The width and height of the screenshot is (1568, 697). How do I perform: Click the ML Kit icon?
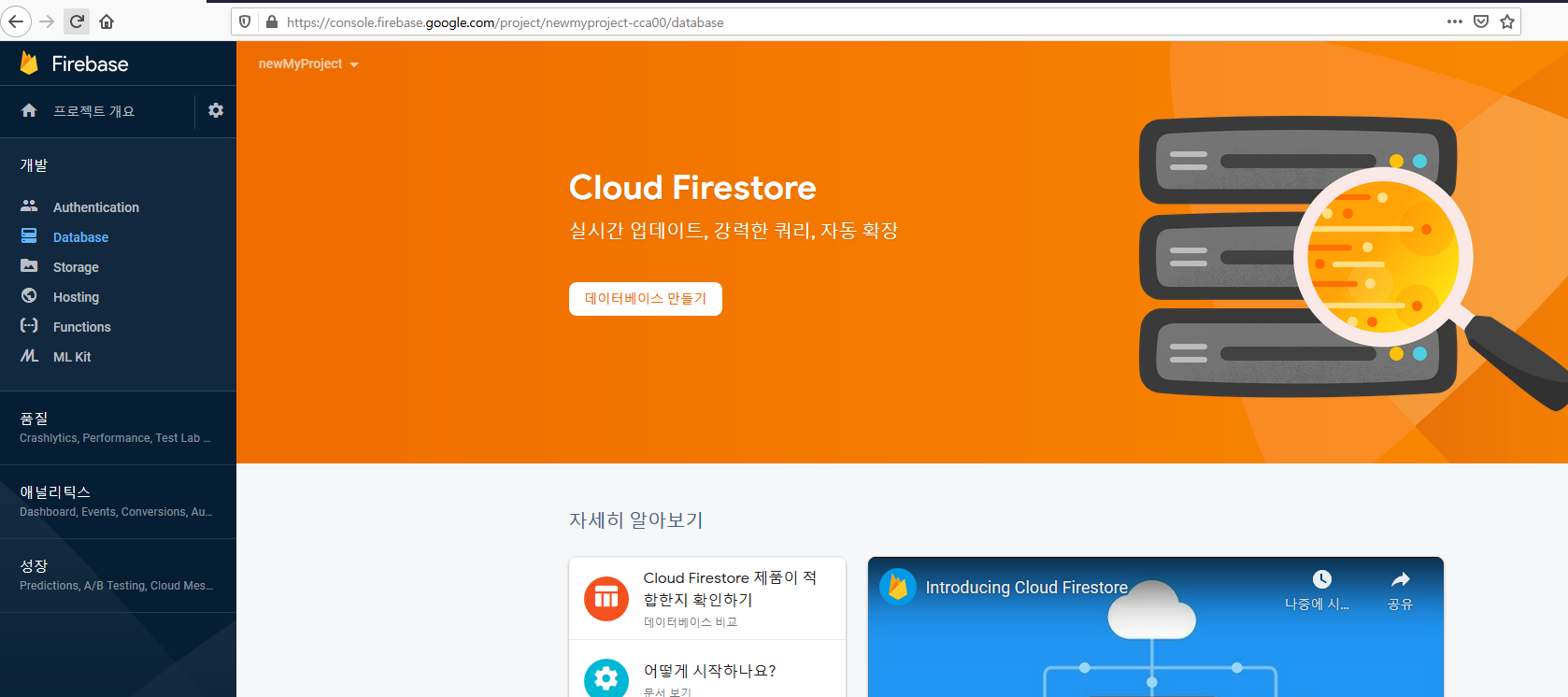[29, 356]
